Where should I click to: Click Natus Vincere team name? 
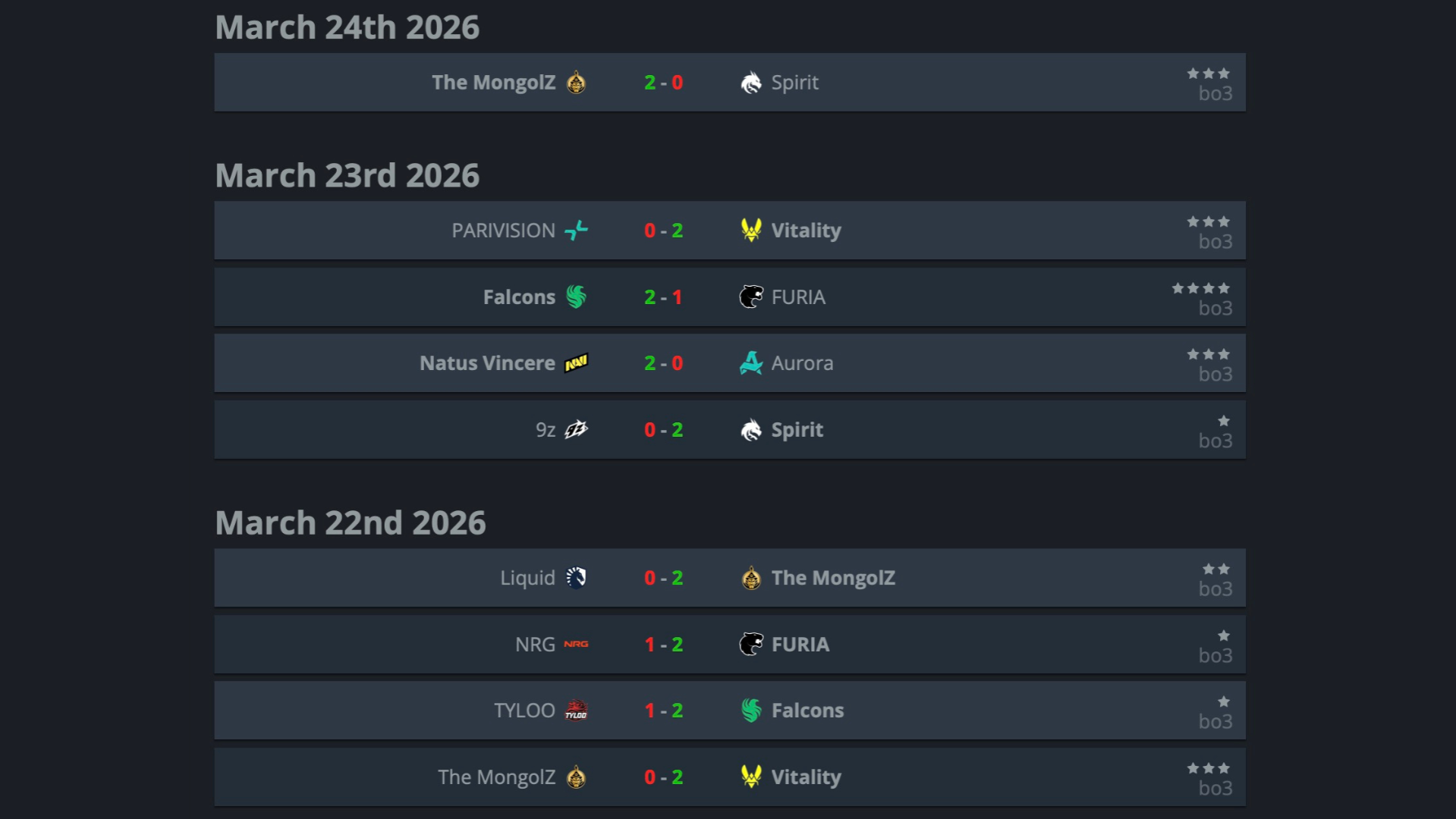pyautogui.click(x=487, y=363)
